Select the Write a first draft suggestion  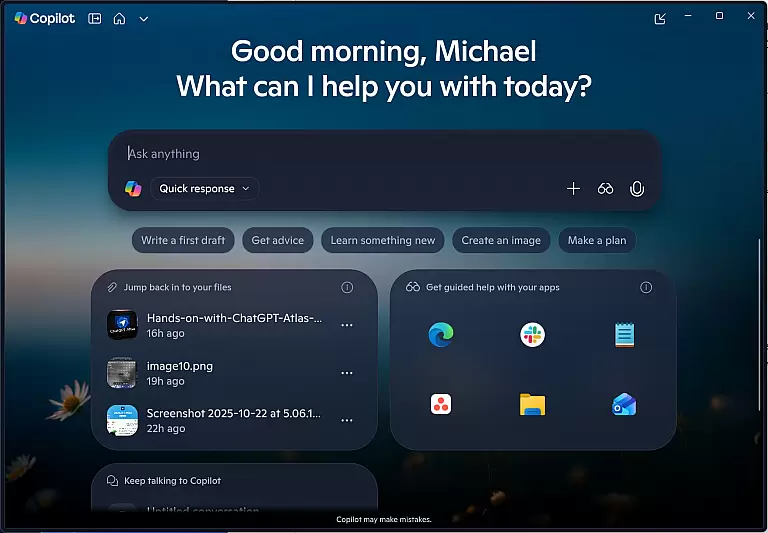pyautogui.click(x=183, y=240)
